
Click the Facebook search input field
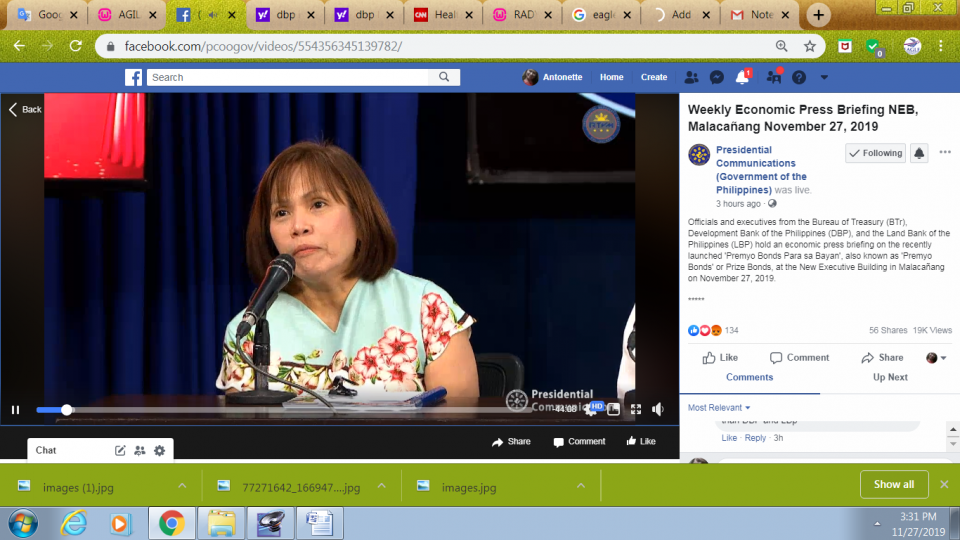click(x=290, y=77)
